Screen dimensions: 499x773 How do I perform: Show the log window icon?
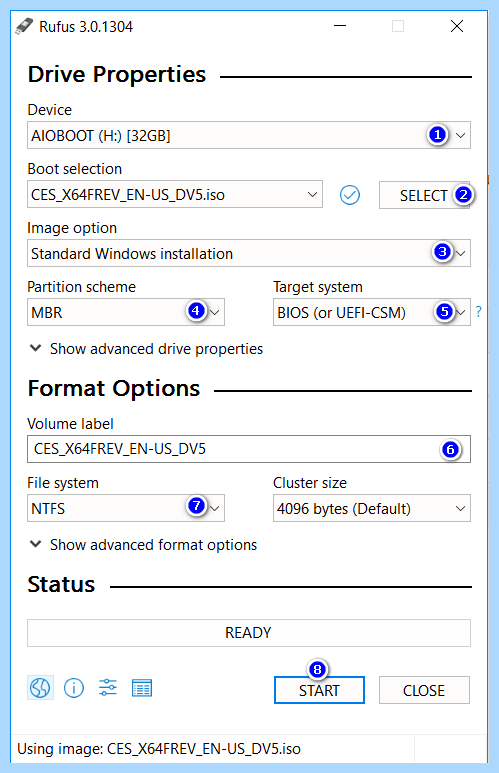click(x=142, y=688)
